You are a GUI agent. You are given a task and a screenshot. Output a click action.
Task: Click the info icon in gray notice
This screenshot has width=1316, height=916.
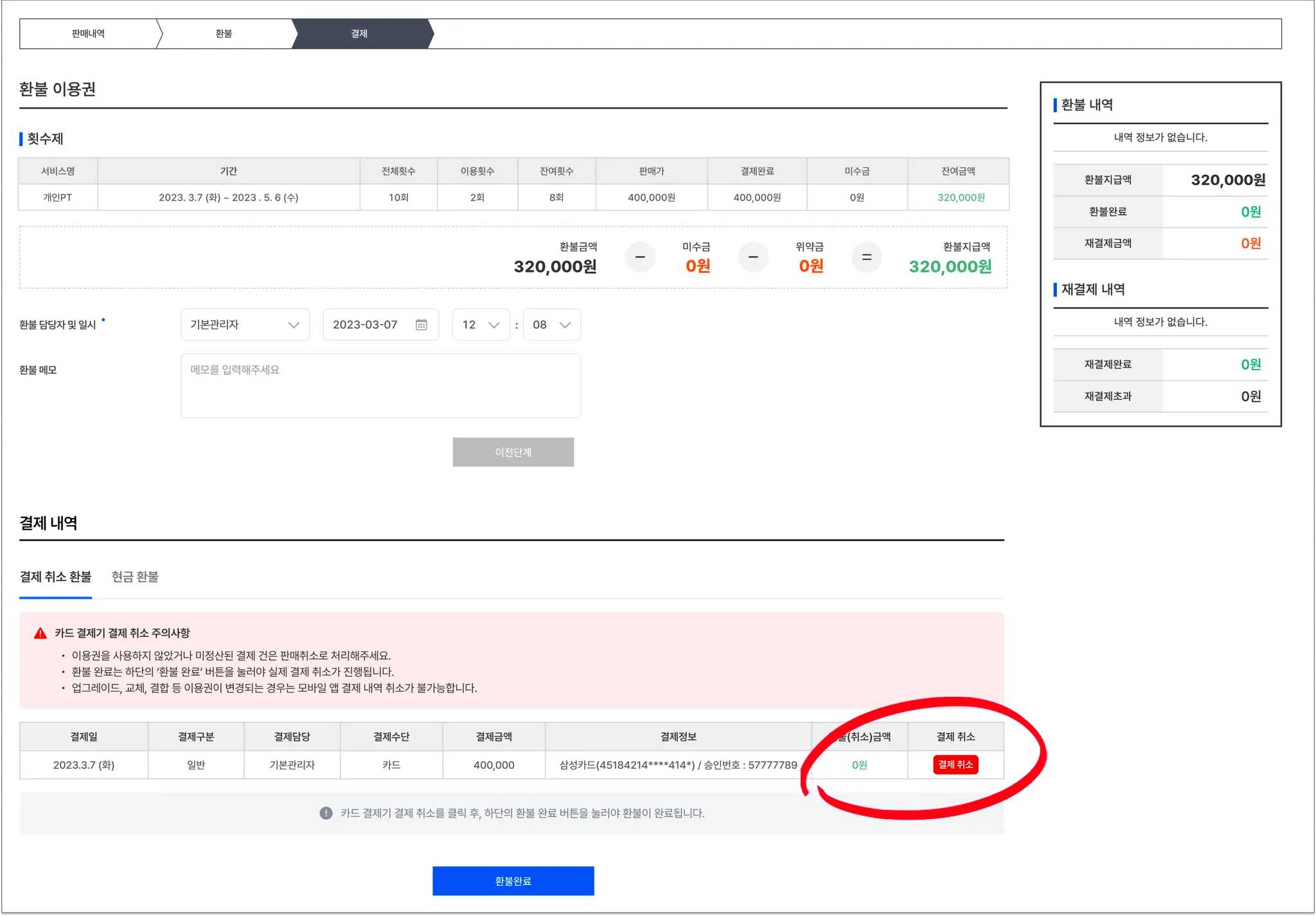[326, 813]
